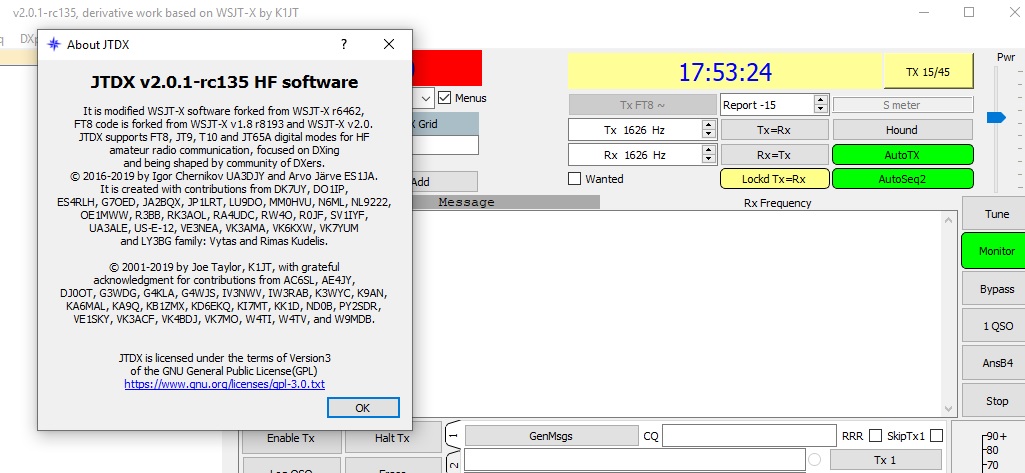Click the Rx=Tx button
The height and width of the screenshot is (473, 1025).
[x=774, y=155]
